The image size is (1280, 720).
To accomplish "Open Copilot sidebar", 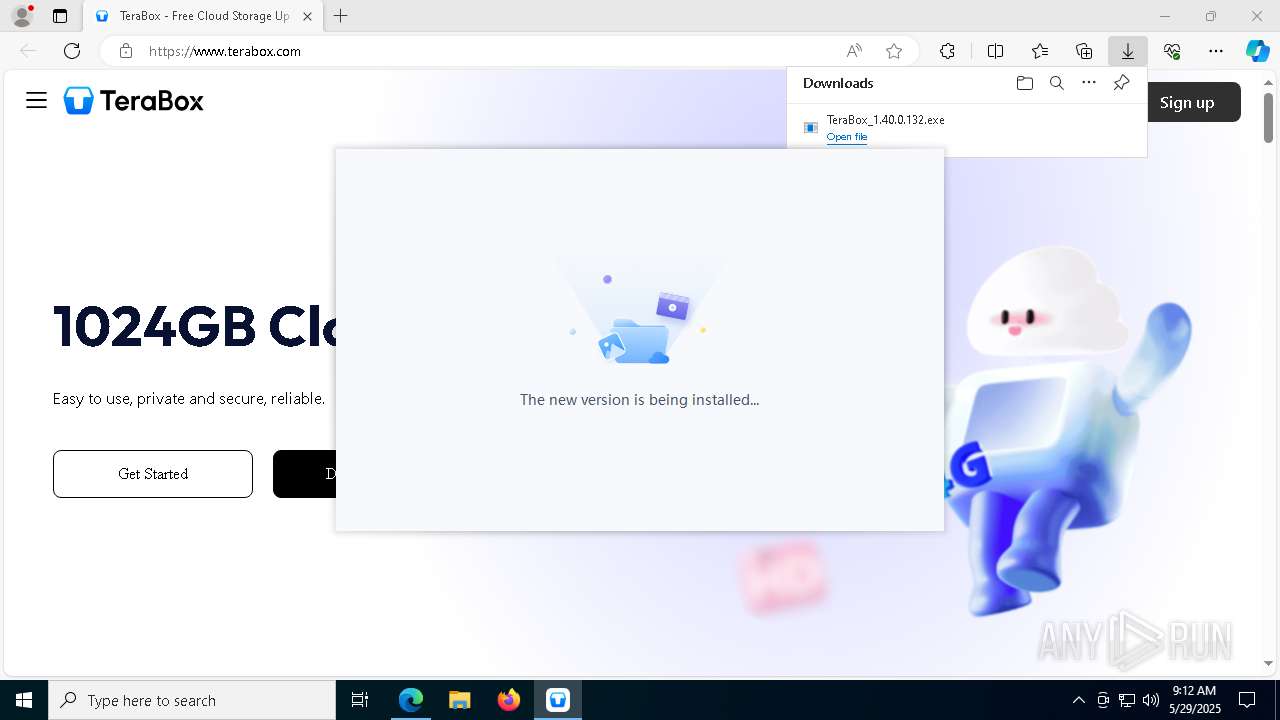I will pos(1257,51).
